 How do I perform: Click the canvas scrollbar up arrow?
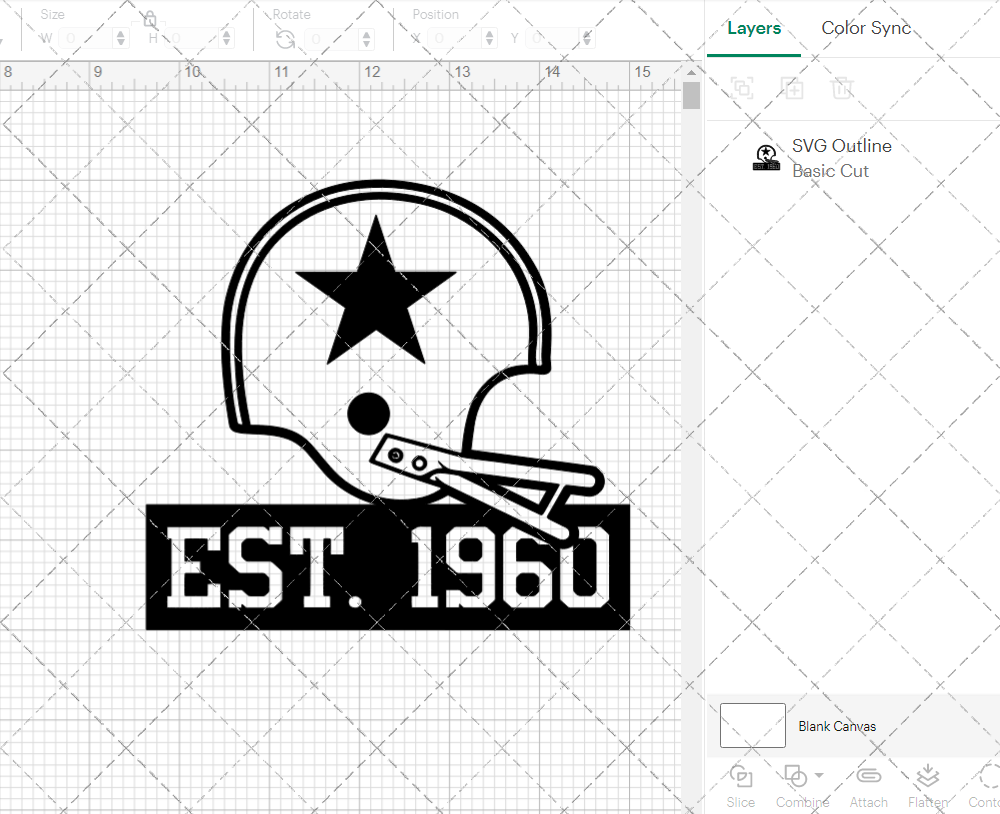(691, 72)
